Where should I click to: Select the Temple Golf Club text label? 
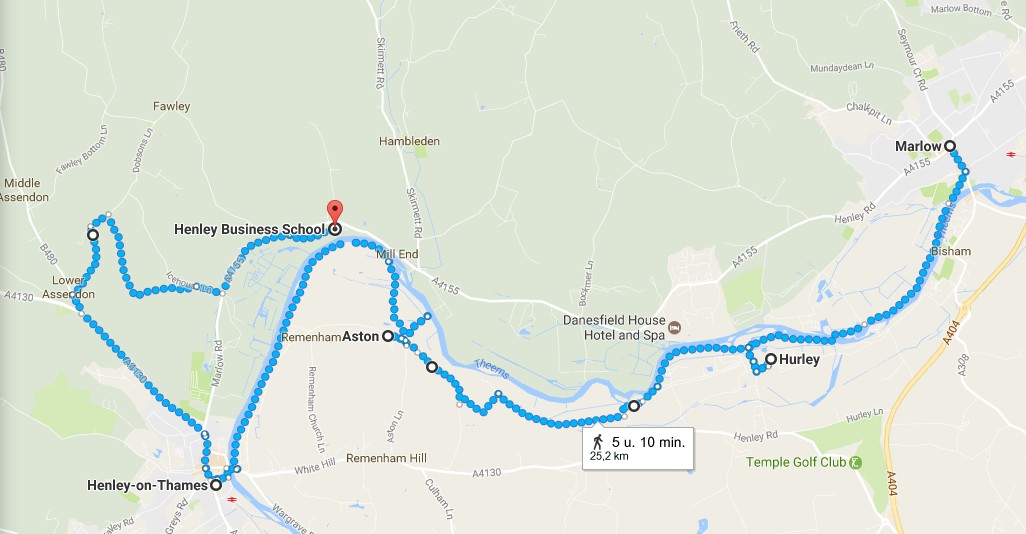796,462
